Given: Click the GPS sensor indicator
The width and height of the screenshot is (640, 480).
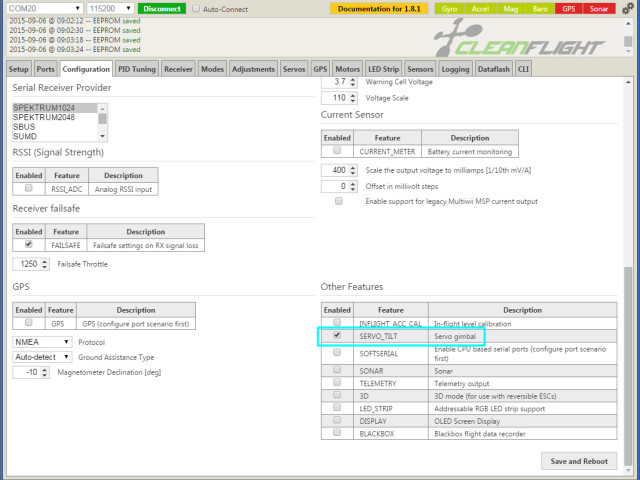Looking at the screenshot, I should tap(569, 9).
